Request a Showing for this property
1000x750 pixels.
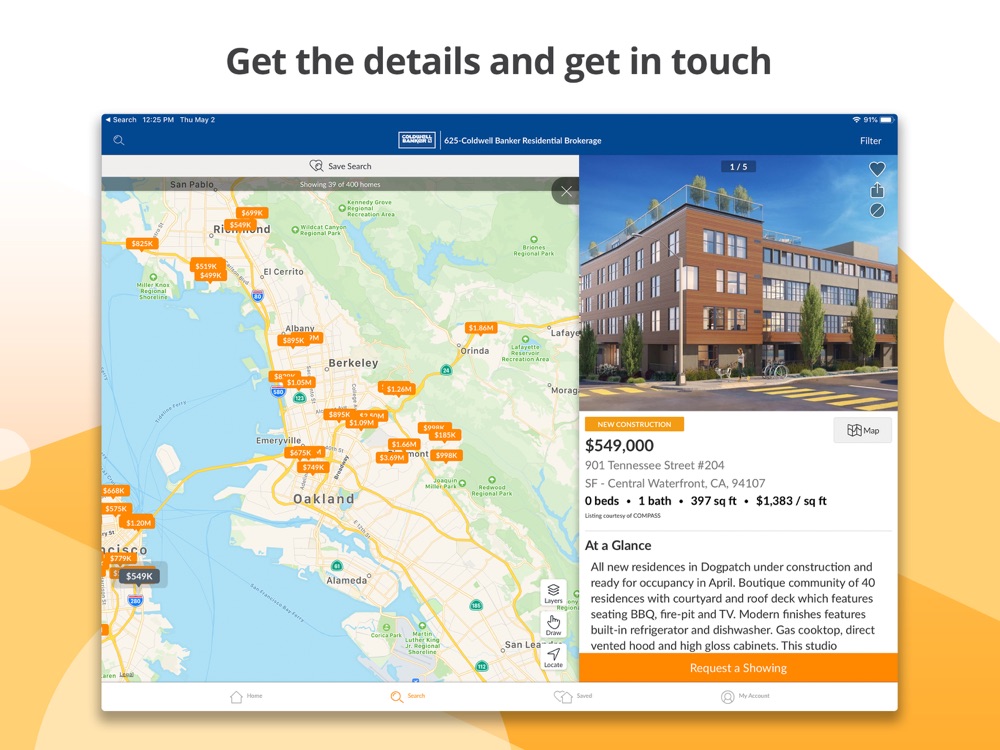pyautogui.click(x=738, y=668)
